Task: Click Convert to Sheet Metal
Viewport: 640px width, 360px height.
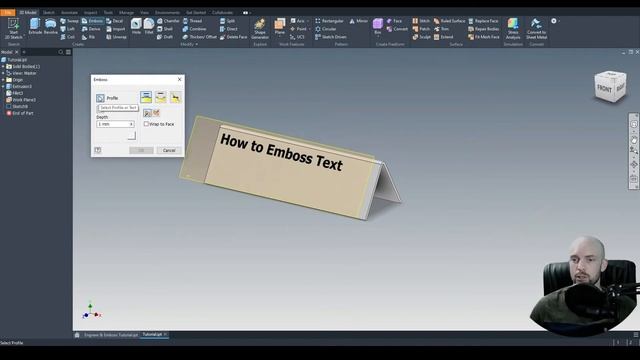Action: [x=536, y=29]
